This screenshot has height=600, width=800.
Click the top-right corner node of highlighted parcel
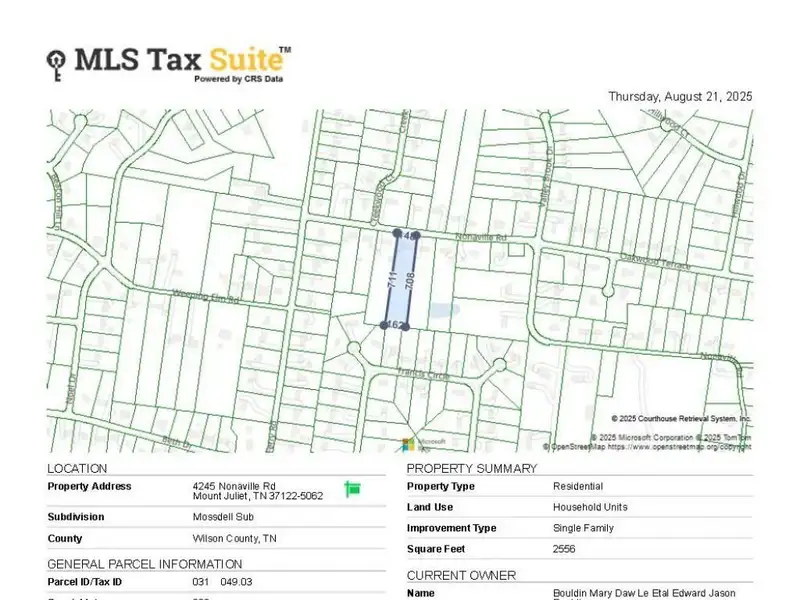pos(416,236)
